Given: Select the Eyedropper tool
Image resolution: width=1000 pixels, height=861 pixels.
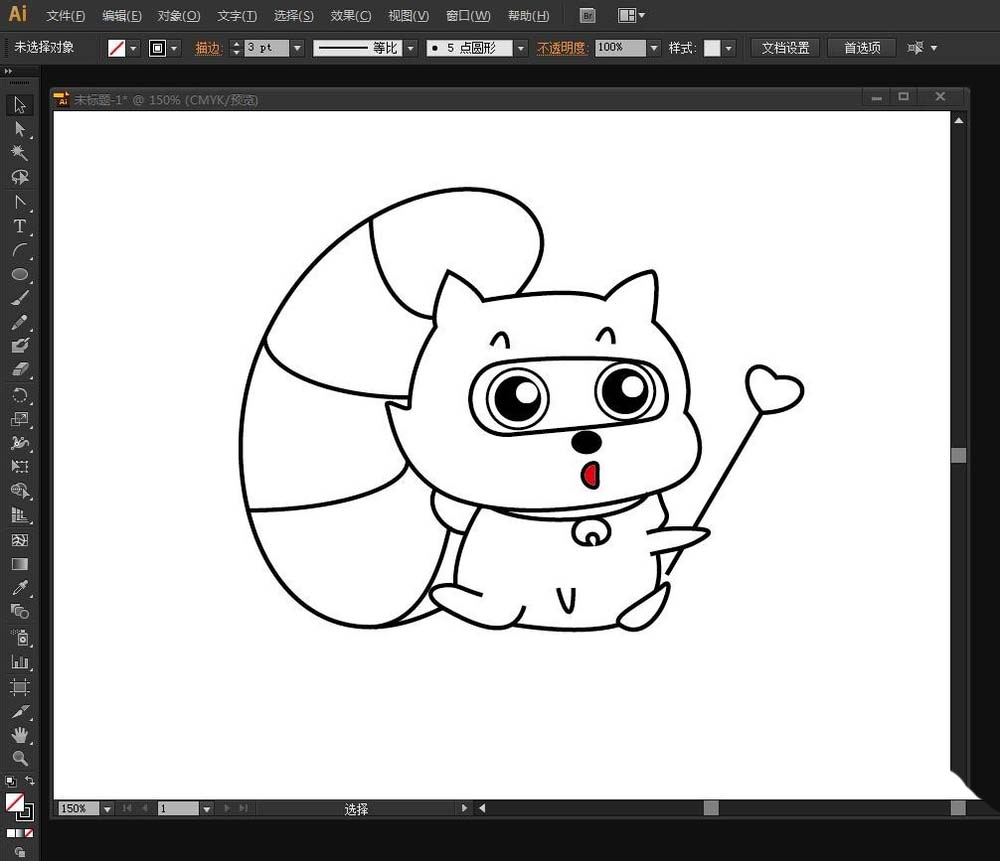Looking at the screenshot, I should point(20,587).
